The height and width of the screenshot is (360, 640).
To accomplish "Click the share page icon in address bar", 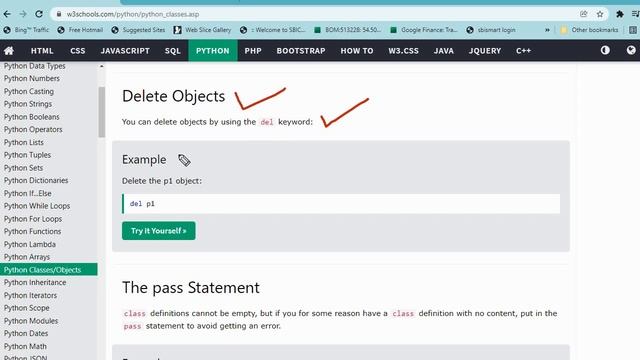I will click(x=584, y=14).
